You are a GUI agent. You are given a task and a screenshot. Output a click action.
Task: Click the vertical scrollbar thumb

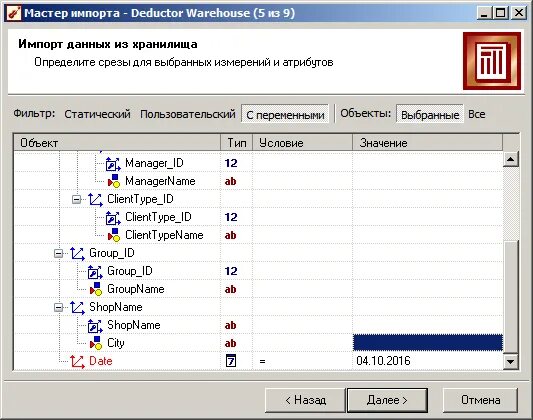pyautogui.click(x=511, y=297)
